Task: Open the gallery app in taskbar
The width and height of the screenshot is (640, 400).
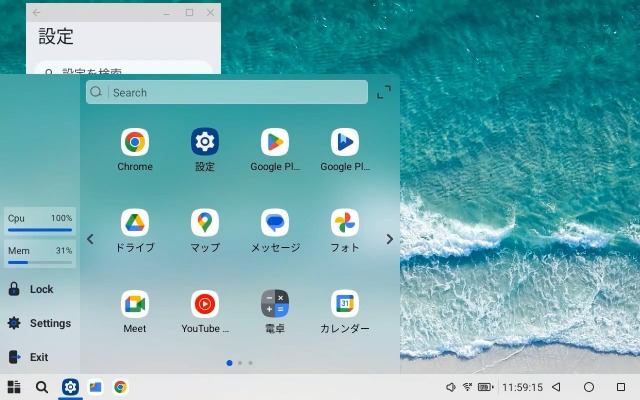Action: coord(96,387)
